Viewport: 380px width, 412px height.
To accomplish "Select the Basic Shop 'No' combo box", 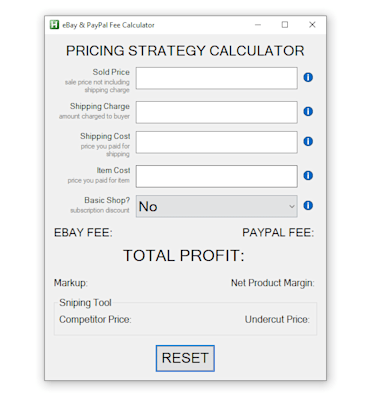I will [217, 206].
